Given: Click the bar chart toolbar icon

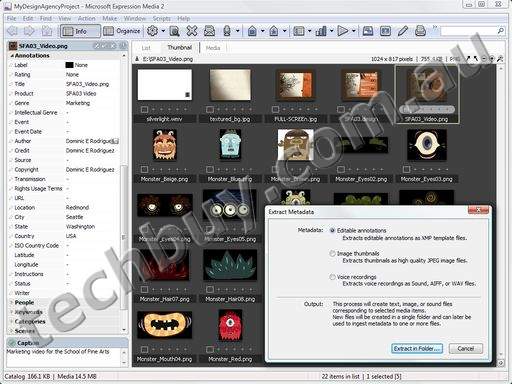Looking at the screenshot, I should click(321, 31).
